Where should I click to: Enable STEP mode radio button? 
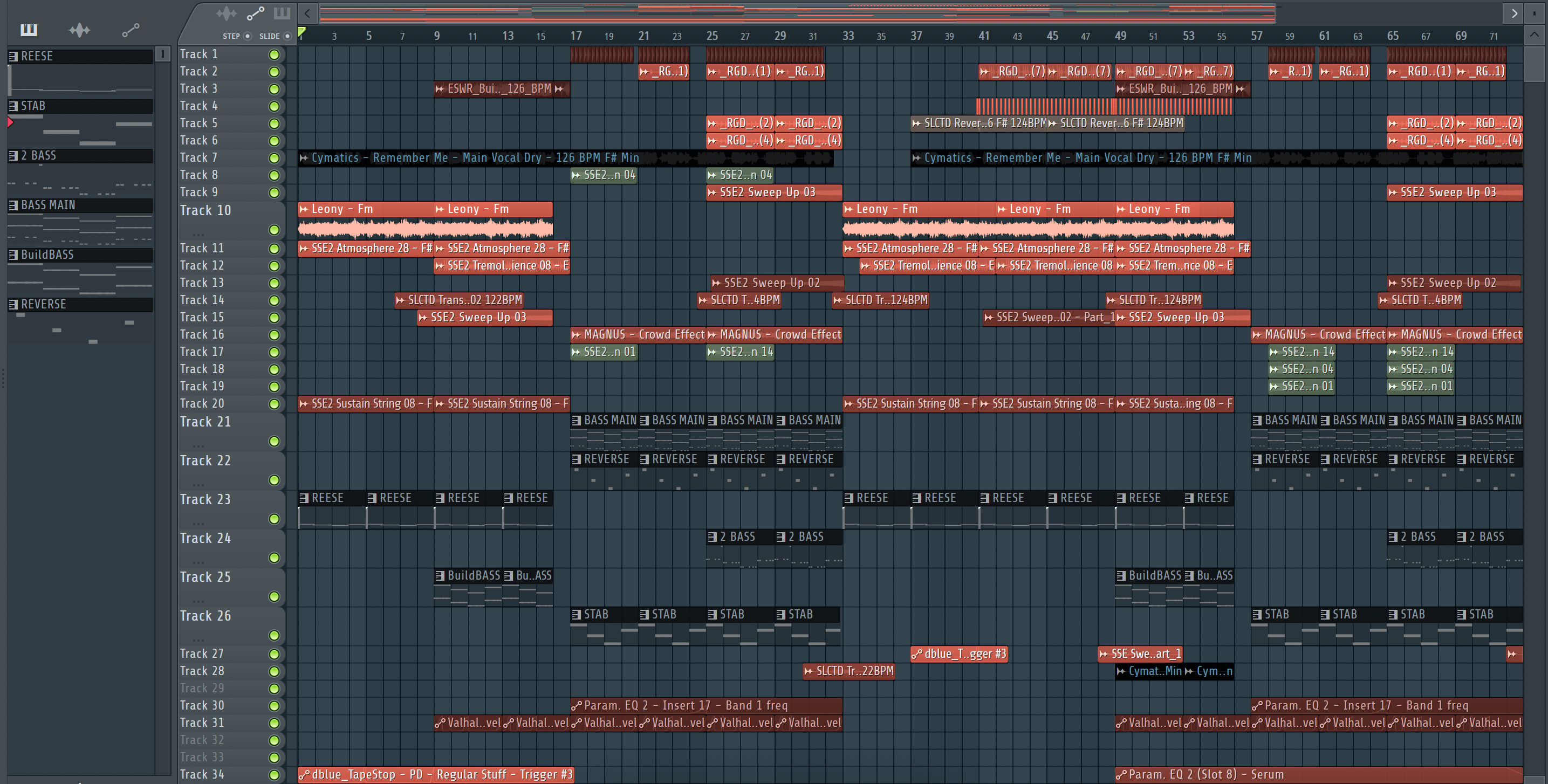point(247,36)
